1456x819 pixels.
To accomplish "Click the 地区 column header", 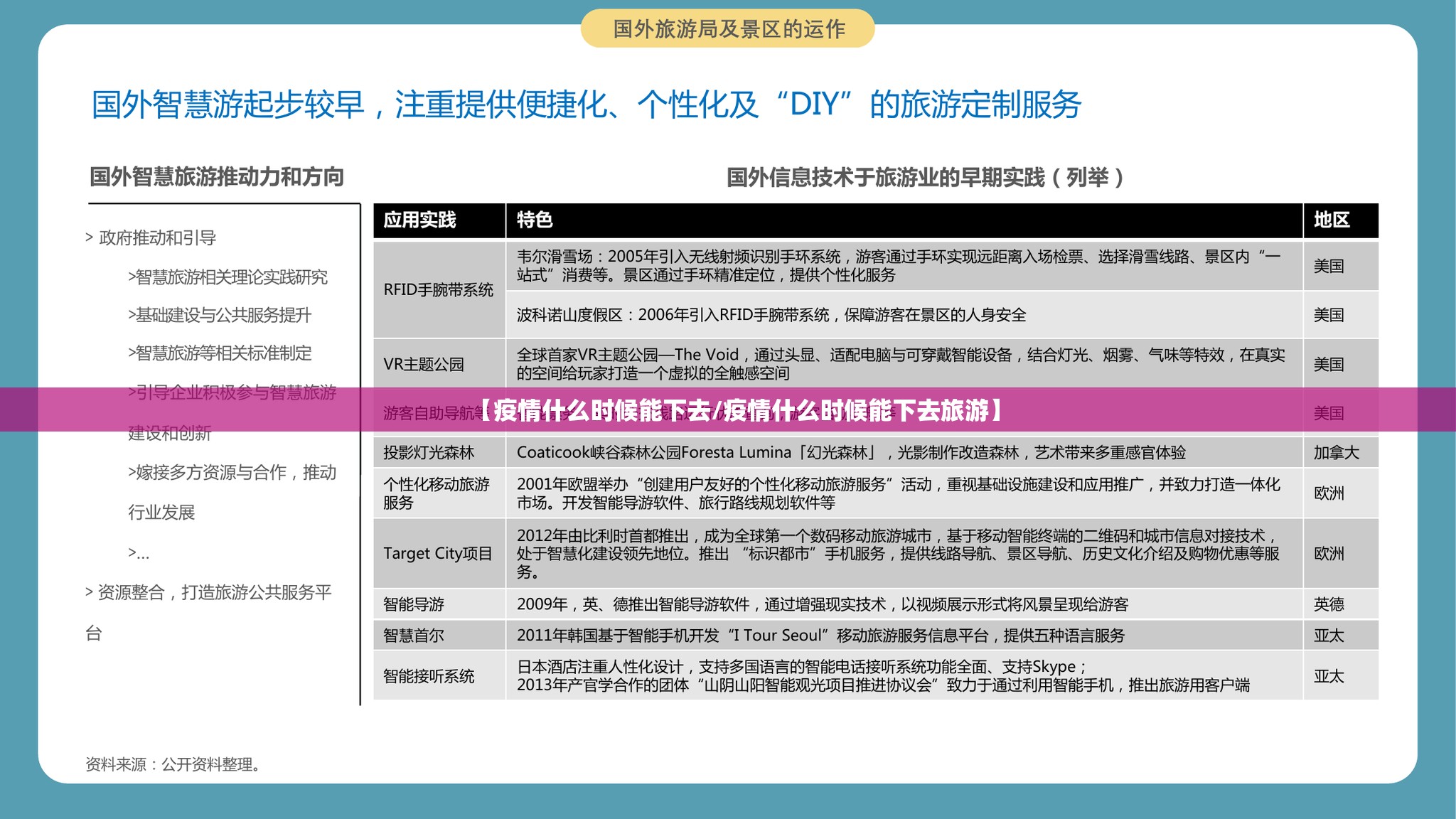I will pos(1331,220).
